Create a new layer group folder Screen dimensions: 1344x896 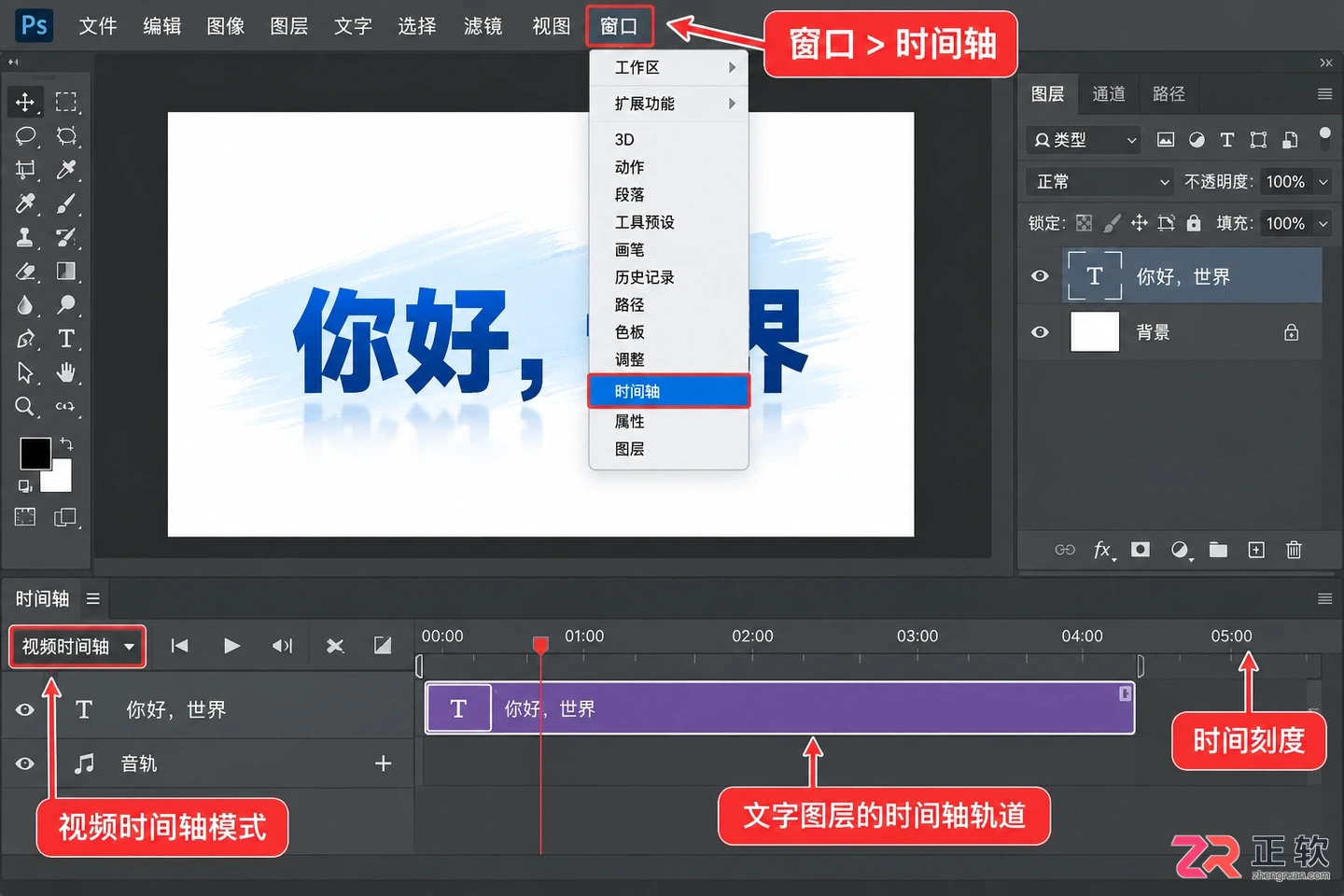coord(1218,550)
